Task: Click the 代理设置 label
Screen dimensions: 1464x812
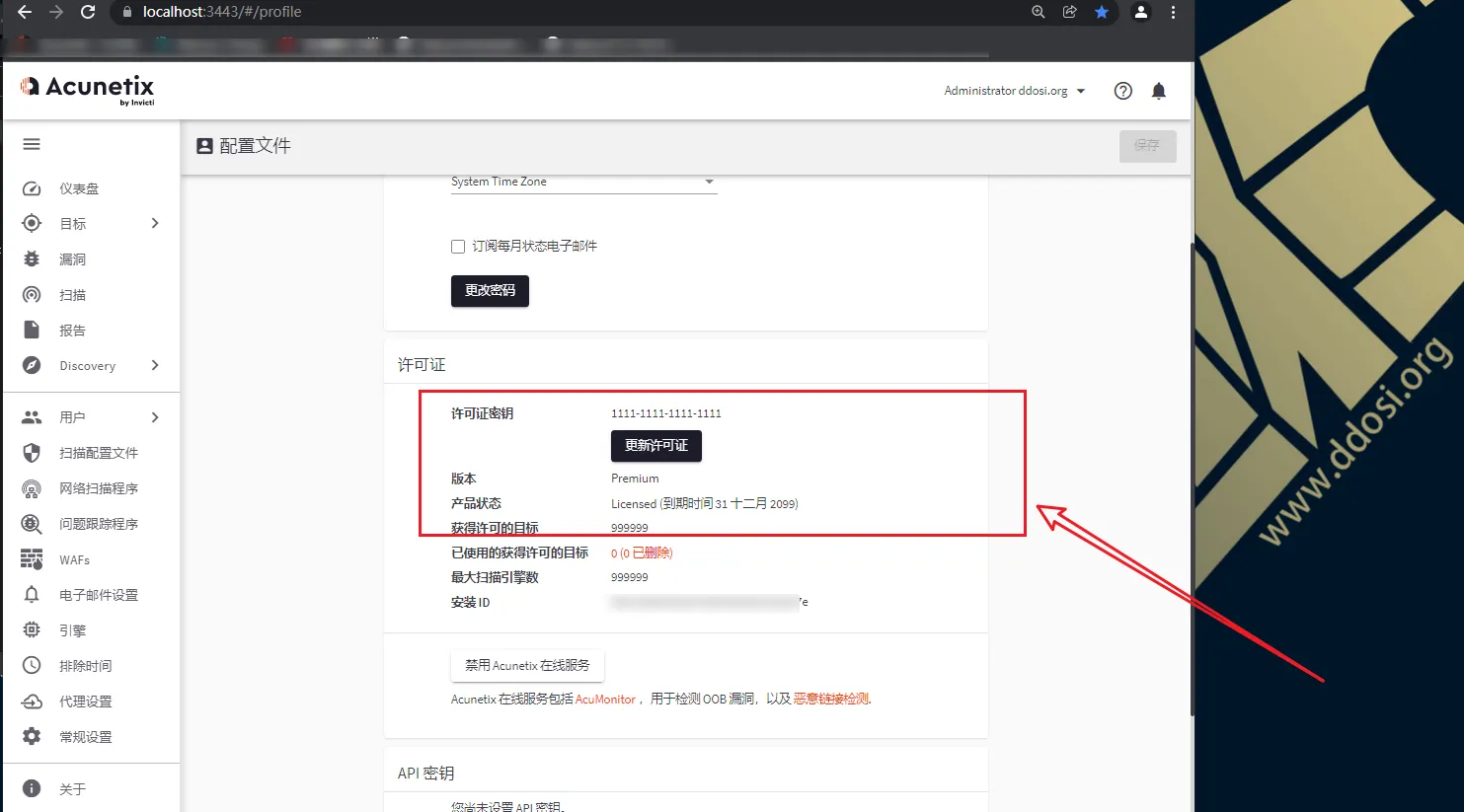Action: tap(86, 701)
